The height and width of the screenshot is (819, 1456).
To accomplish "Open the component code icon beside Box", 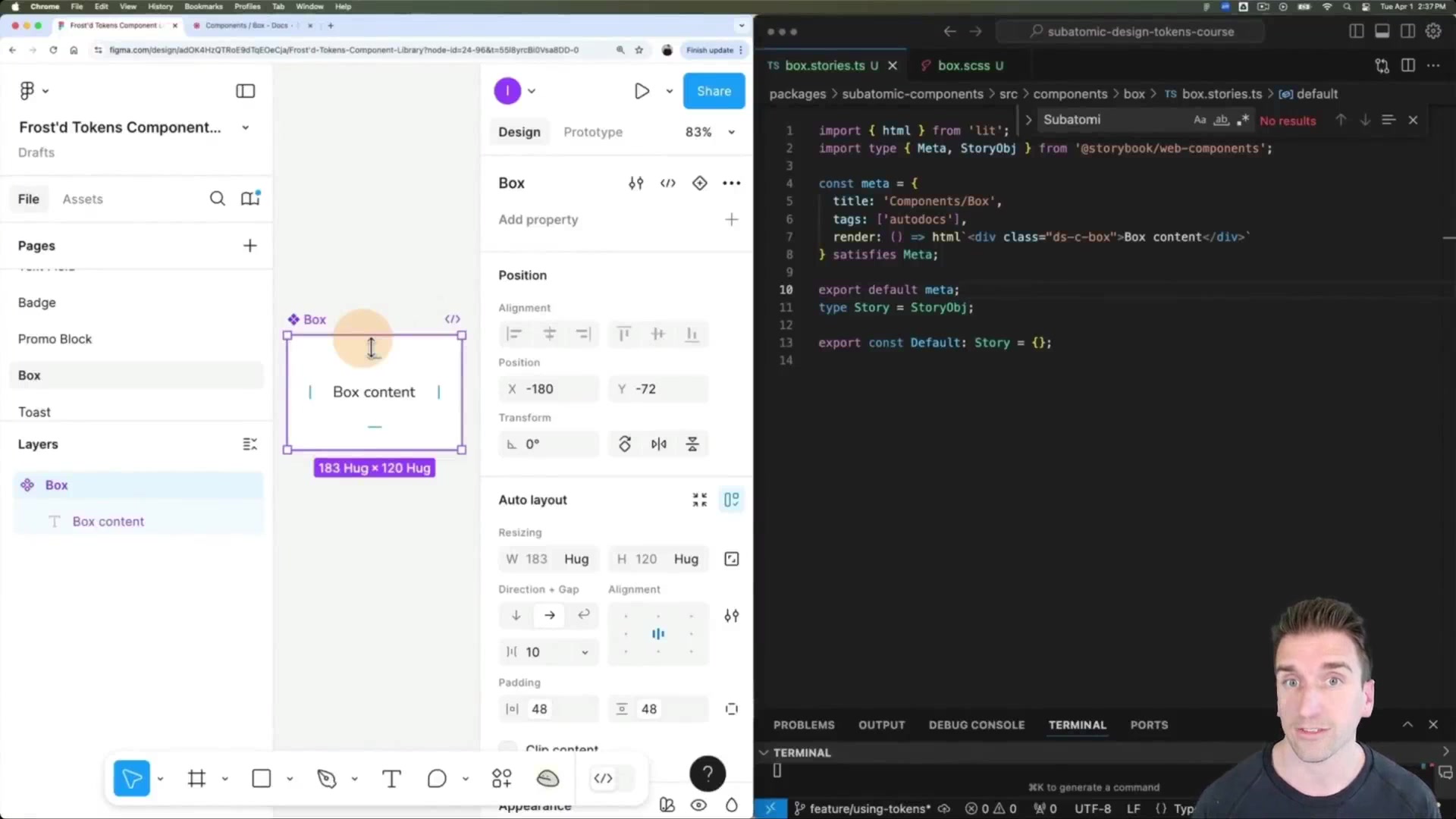I will click(x=667, y=184).
